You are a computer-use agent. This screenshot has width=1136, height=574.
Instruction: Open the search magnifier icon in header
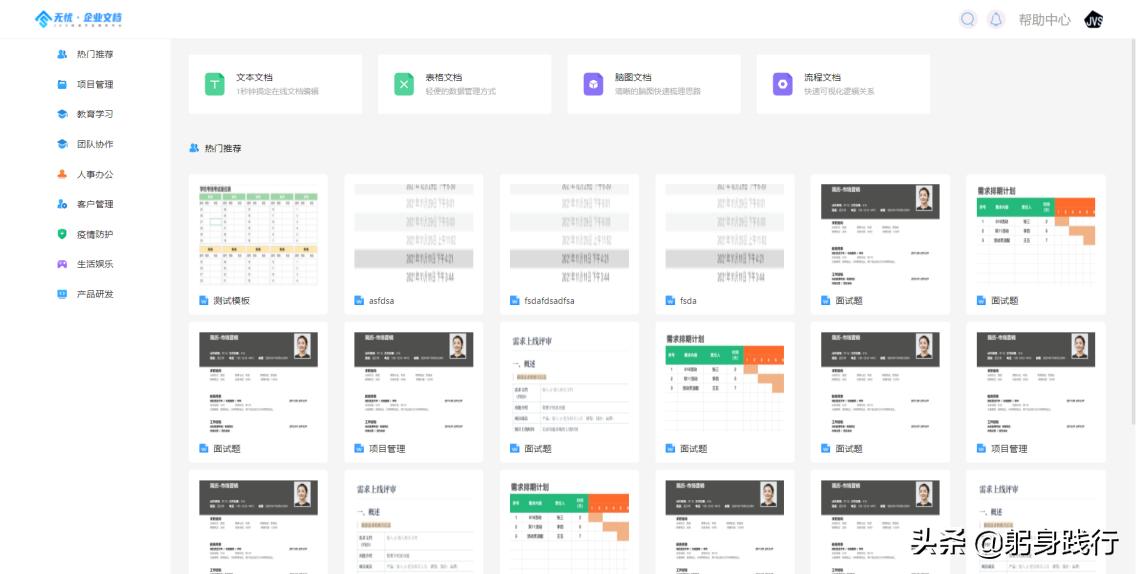tap(968, 20)
